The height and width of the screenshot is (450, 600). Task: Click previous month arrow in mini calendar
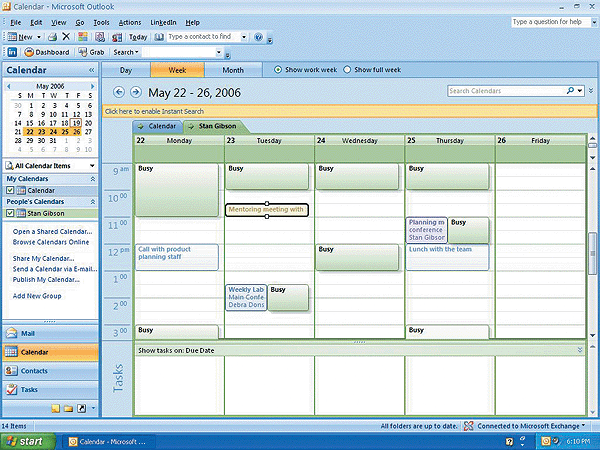coord(9,86)
